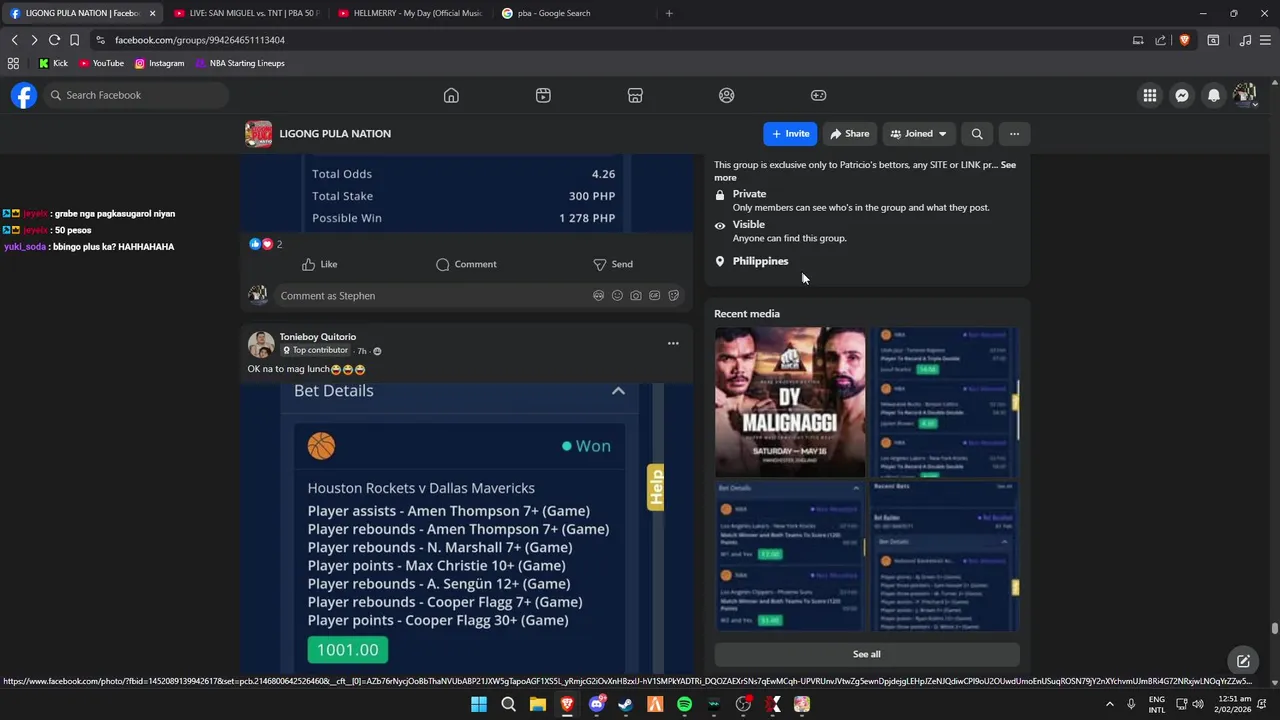Screen dimensions: 1280x720
Task: Open taskbar Search
Action: [x=508, y=704]
